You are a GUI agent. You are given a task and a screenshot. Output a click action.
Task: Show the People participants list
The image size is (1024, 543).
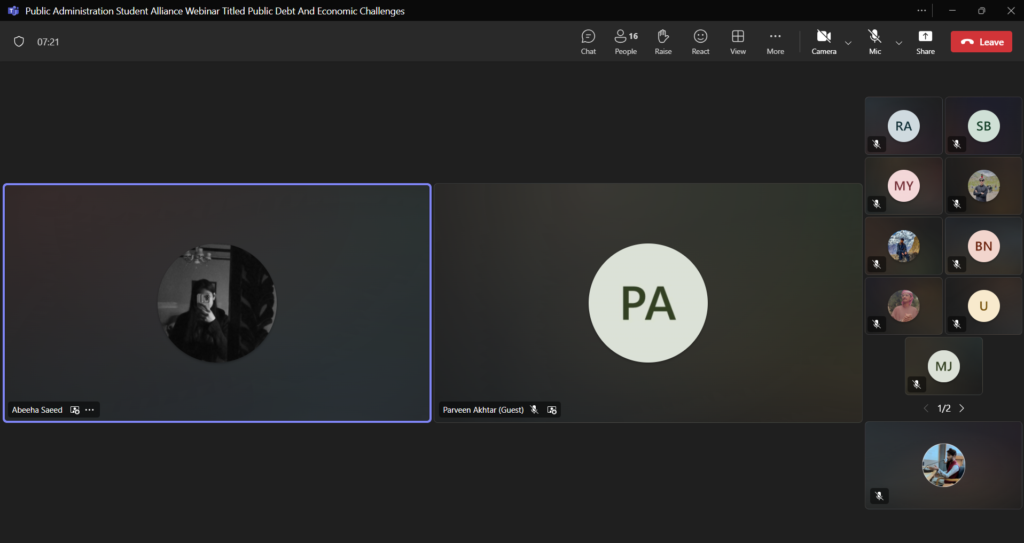click(x=626, y=42)
